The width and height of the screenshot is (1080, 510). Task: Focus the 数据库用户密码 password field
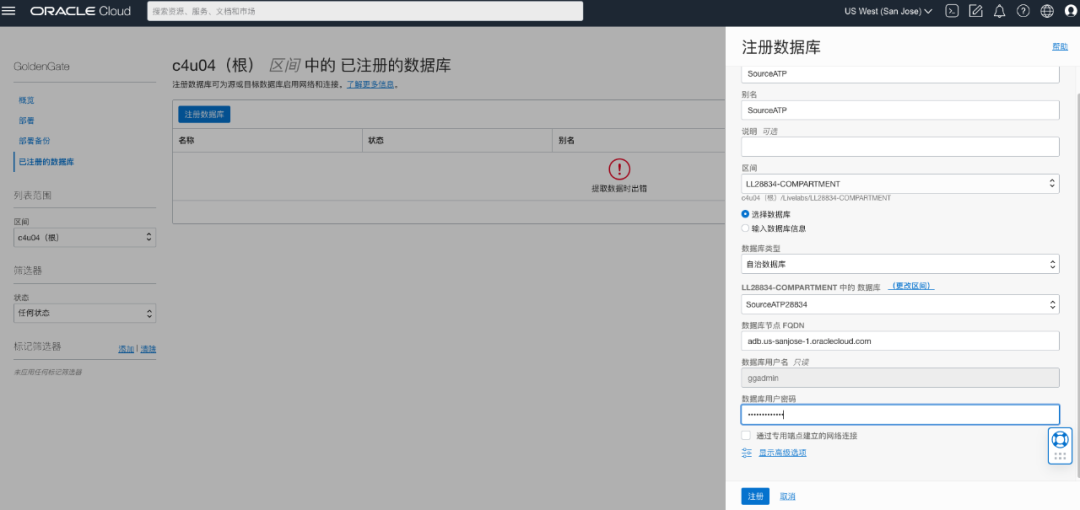[x=900, y=414]
